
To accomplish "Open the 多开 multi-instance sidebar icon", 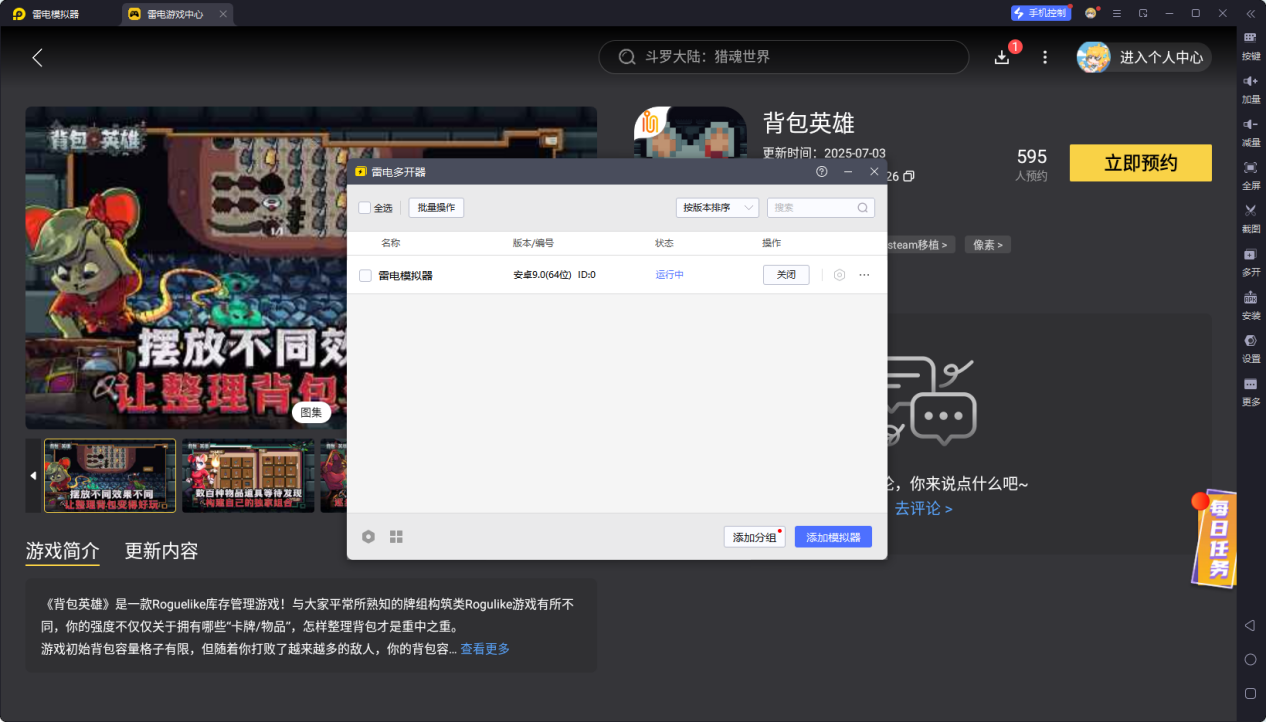I will coord(1250,260).
